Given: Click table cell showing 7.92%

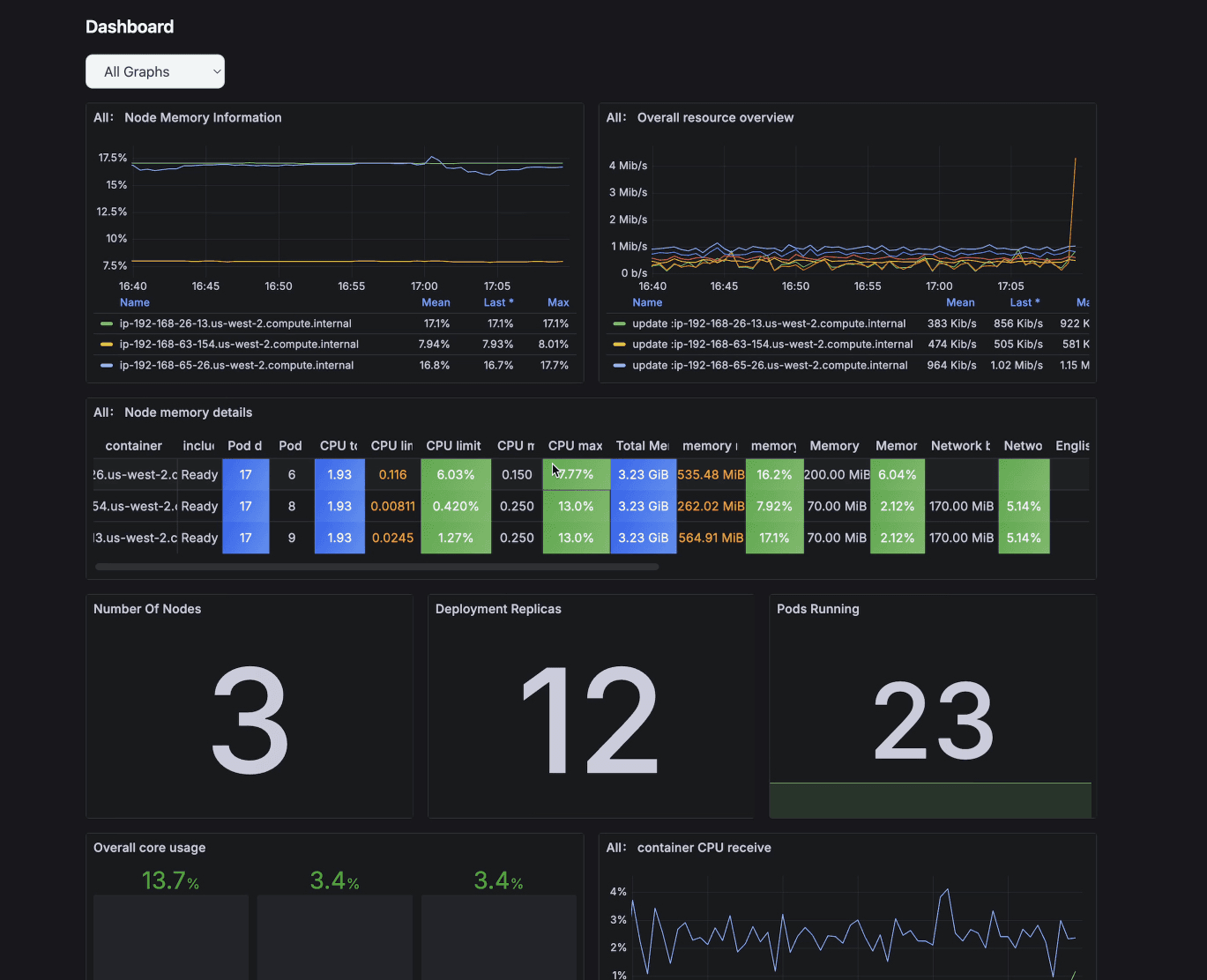Looking at the screenshot, I should coord(775,506).
